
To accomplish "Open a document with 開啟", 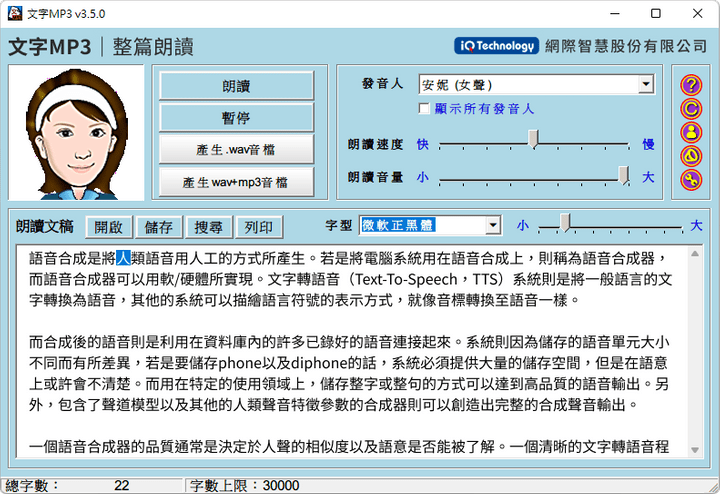I will [x=109, y=227].
